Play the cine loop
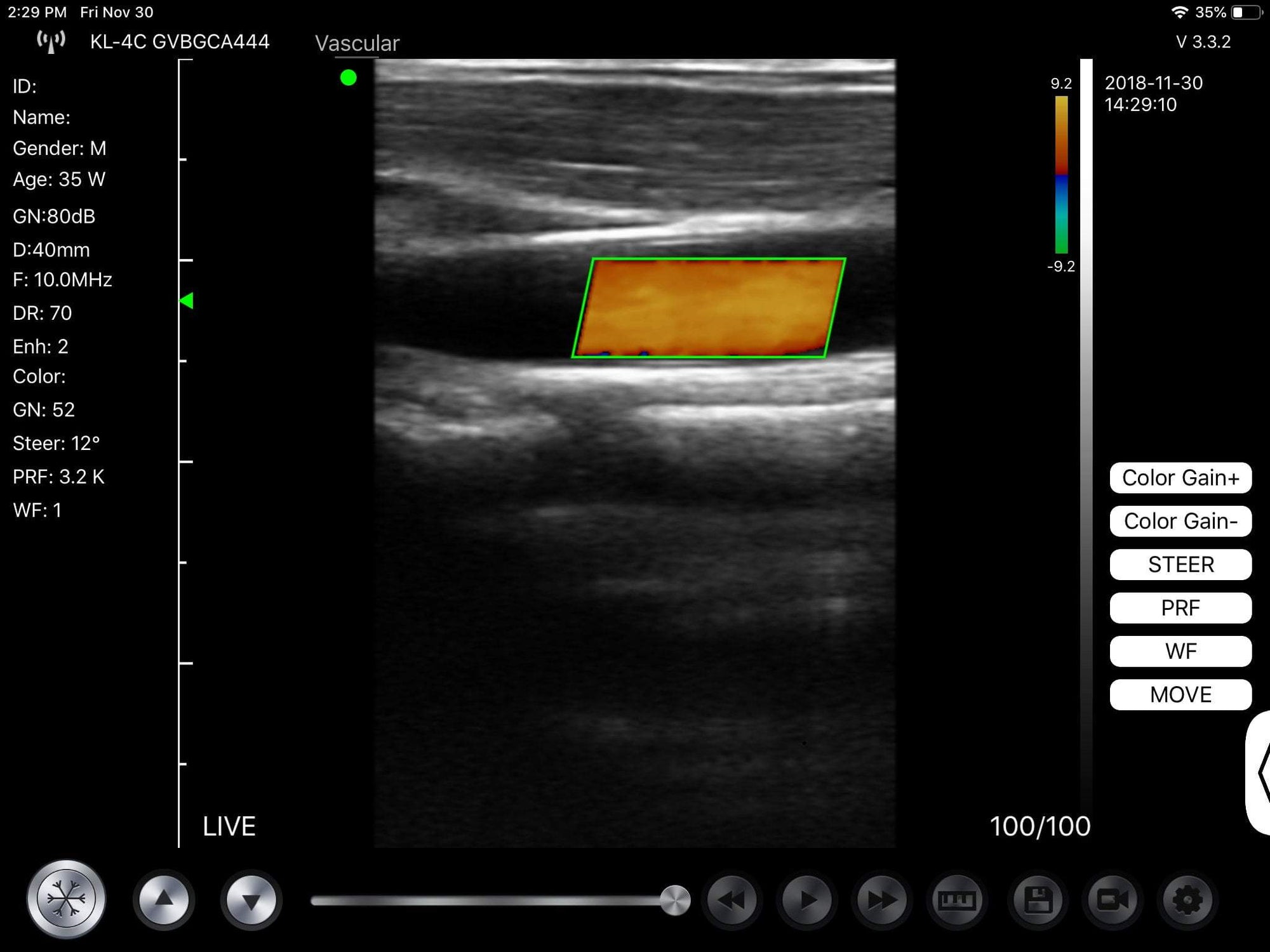Screen dimensions: 1270x952 click(x=807, y=898)
